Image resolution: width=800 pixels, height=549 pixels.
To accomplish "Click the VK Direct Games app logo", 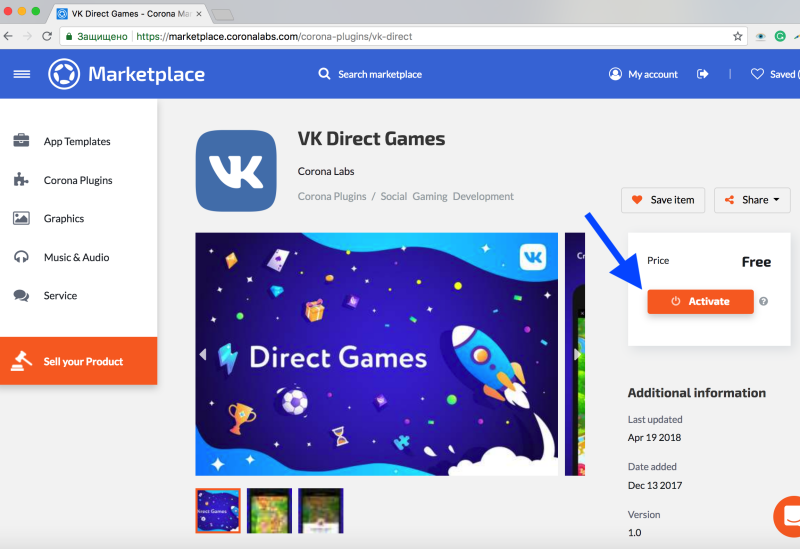I will (236, 170).
